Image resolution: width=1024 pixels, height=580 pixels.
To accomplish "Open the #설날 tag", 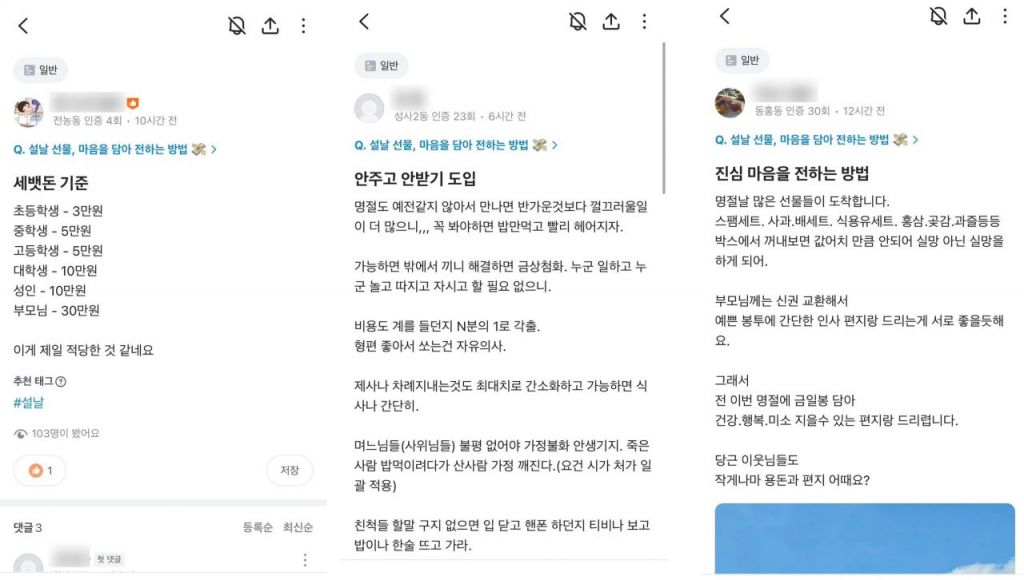I will click(x=28, y=402).
